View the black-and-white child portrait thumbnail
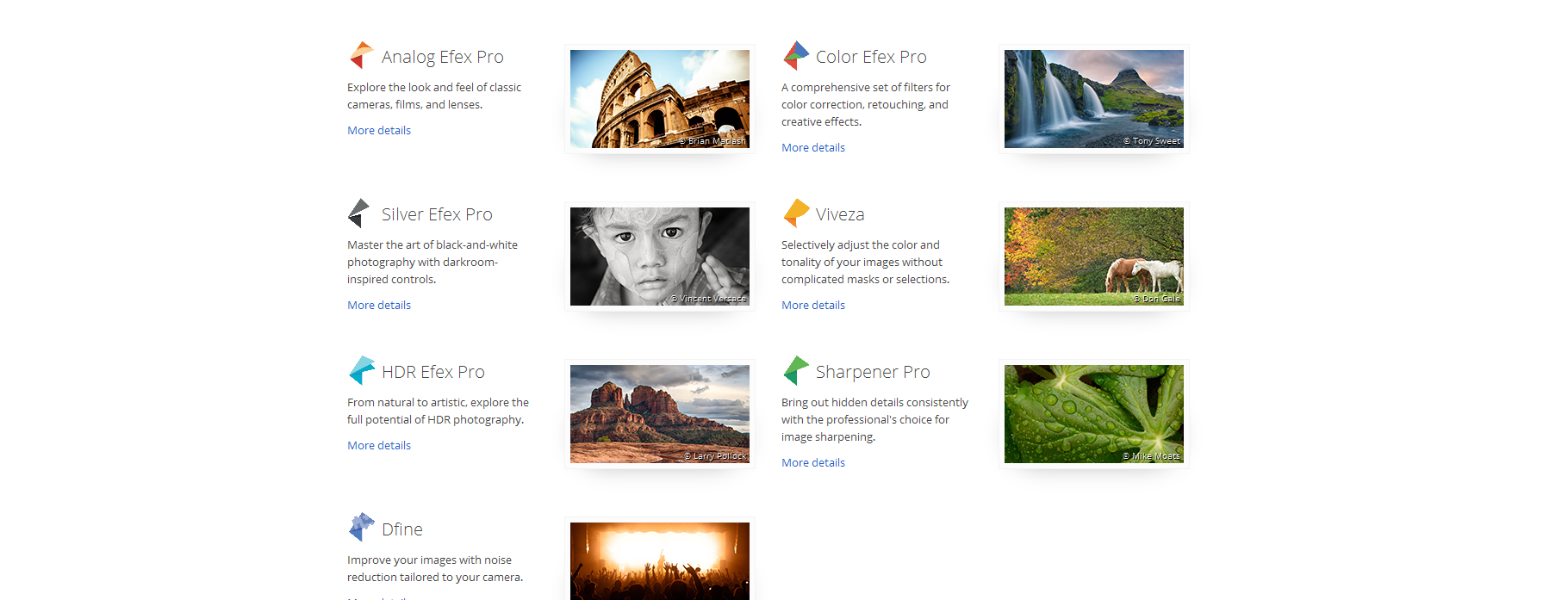Image resolution: width=1568 pixels, height=600 pixels. pos(660,257)
